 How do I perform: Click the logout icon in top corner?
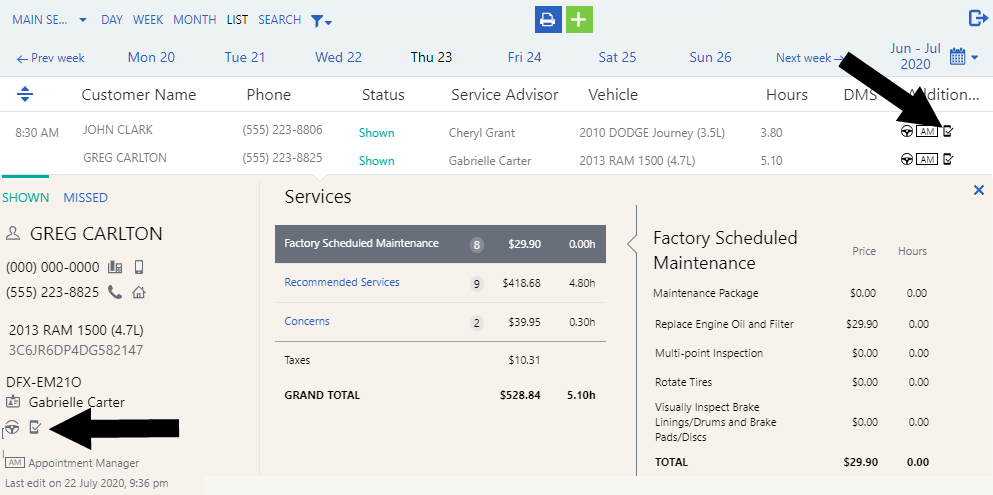(977, 18)
